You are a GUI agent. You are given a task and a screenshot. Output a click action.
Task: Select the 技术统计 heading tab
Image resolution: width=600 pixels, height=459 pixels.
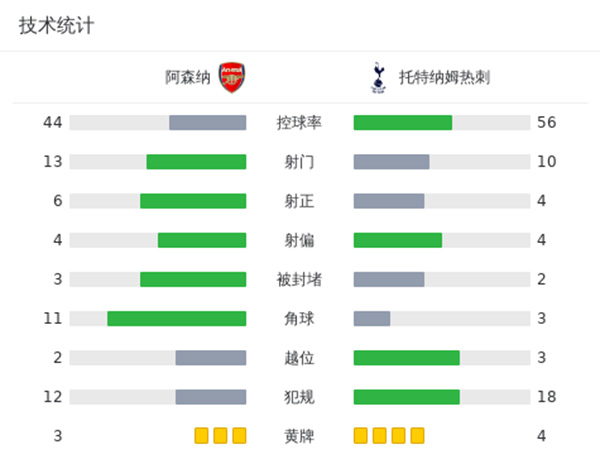56,26
